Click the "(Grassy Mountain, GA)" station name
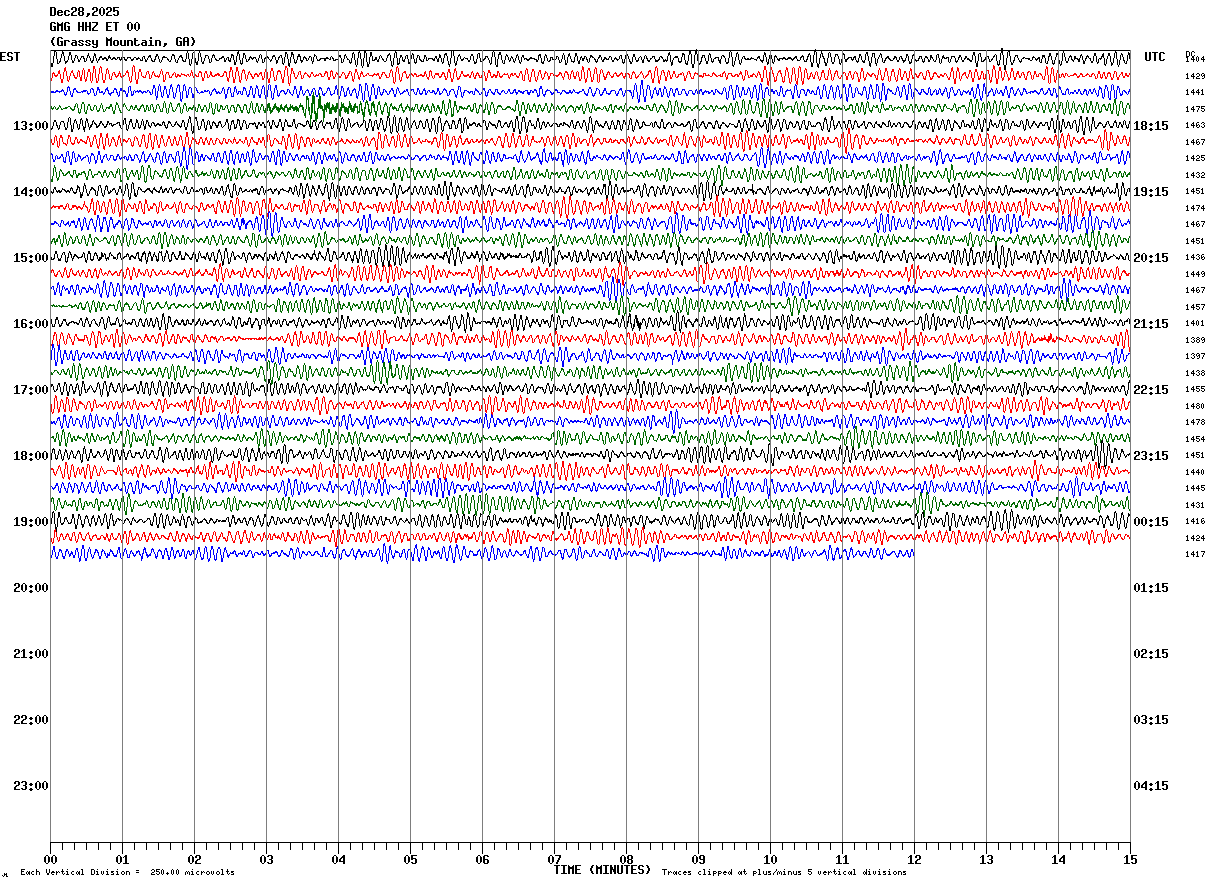 (123, 42)
